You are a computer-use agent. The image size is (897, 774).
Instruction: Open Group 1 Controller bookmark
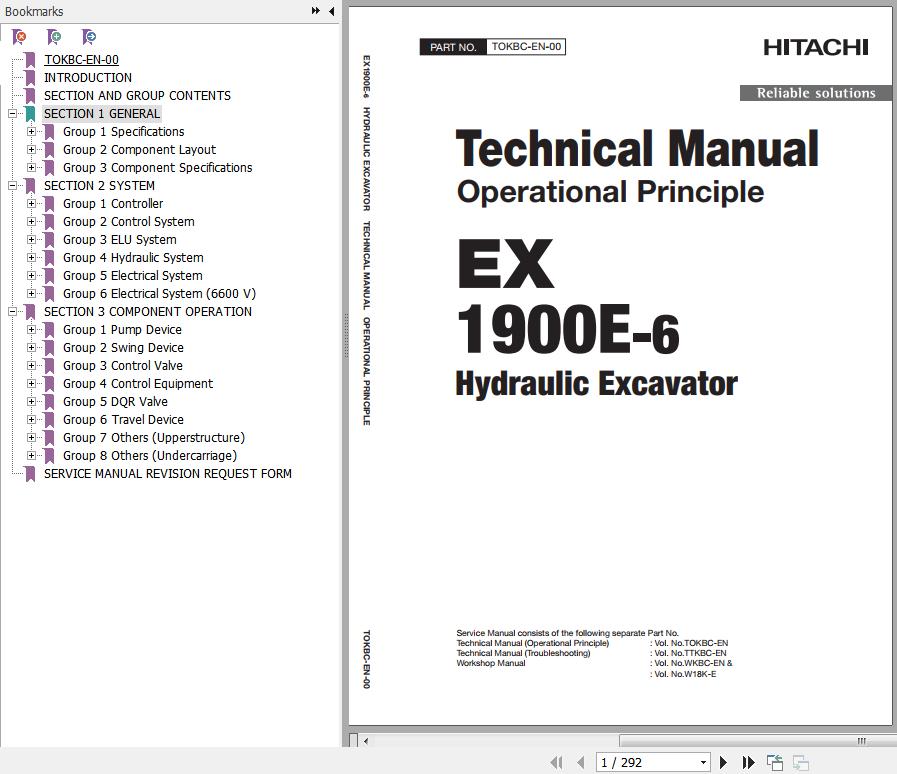tap(113, 204)
